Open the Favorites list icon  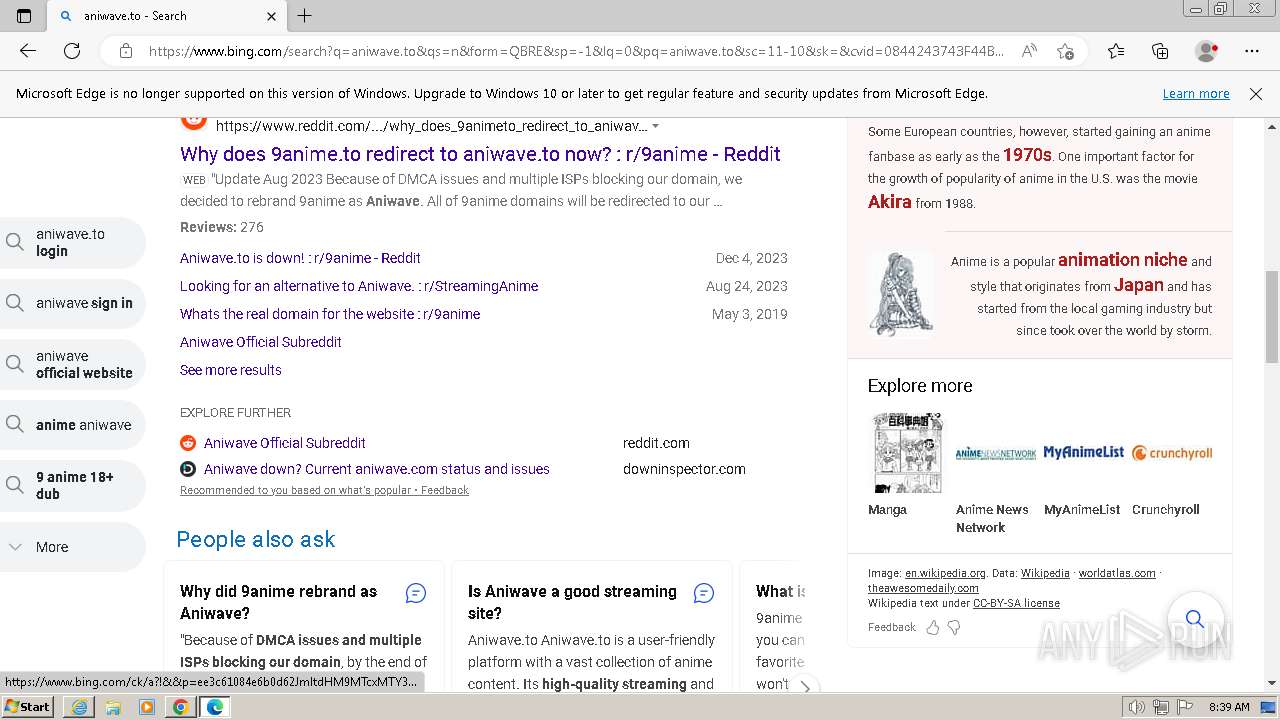[1116, 51]
